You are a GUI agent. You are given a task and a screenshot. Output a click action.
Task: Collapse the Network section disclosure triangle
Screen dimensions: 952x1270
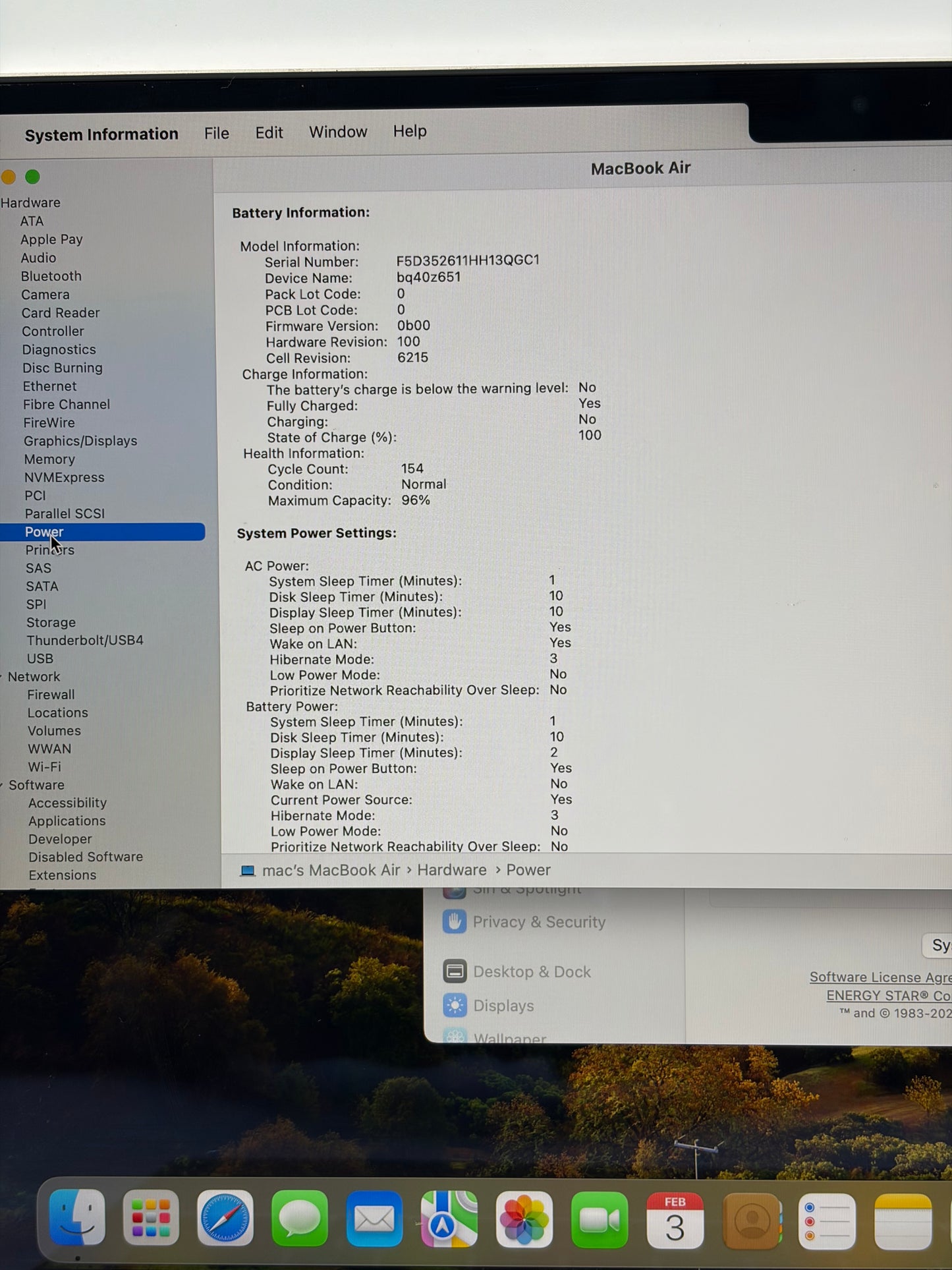(x=2, y=677)
